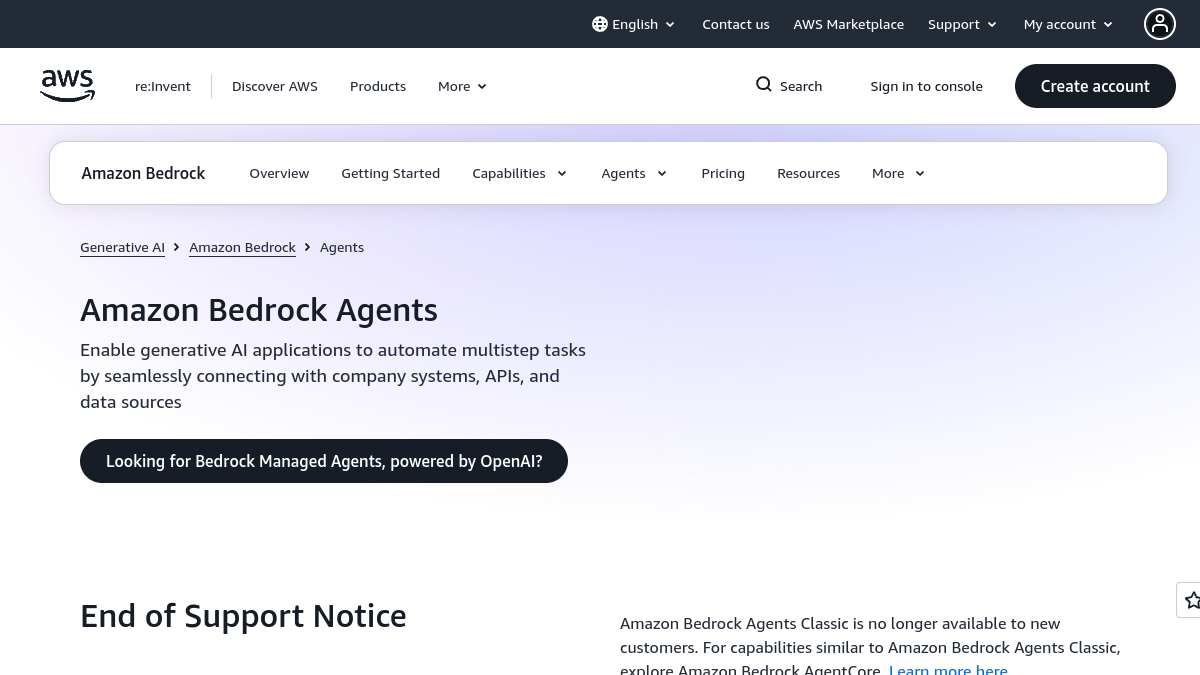Viewport: 1200px width, 675px height.
Task: Expand the English language dropdown
Action: tap(634, 24)
